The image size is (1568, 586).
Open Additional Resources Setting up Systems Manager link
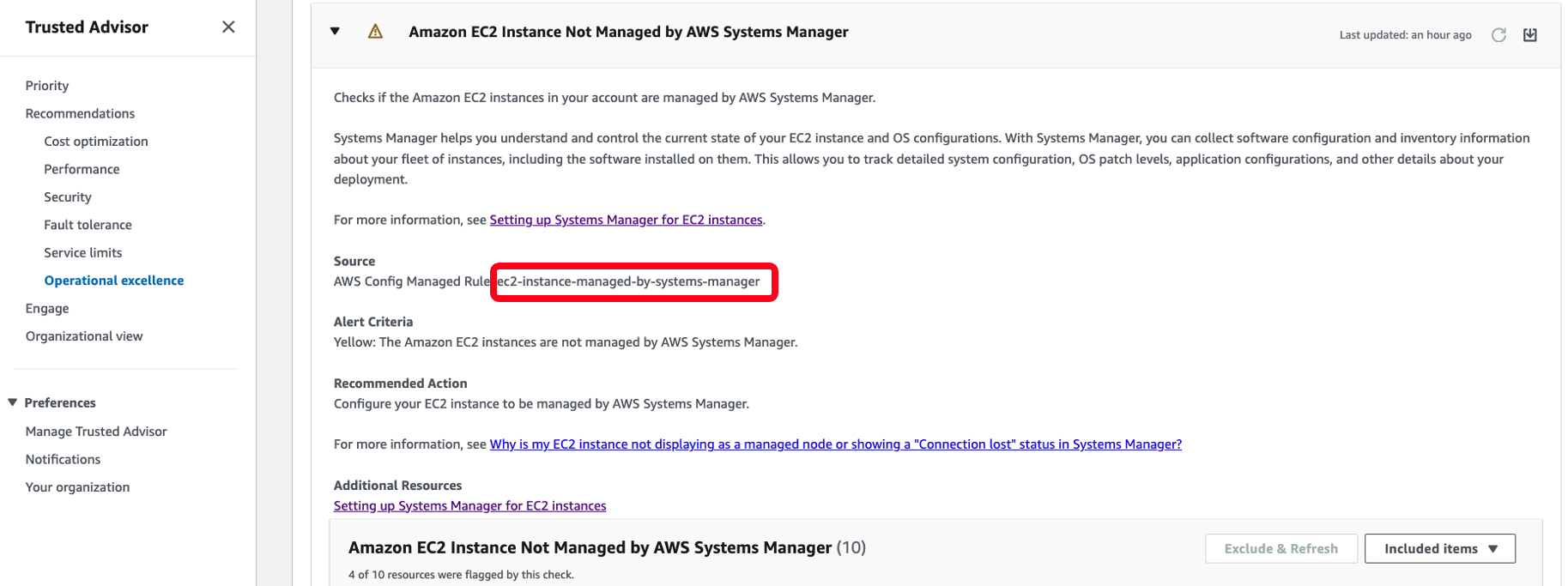pos(469,506)
